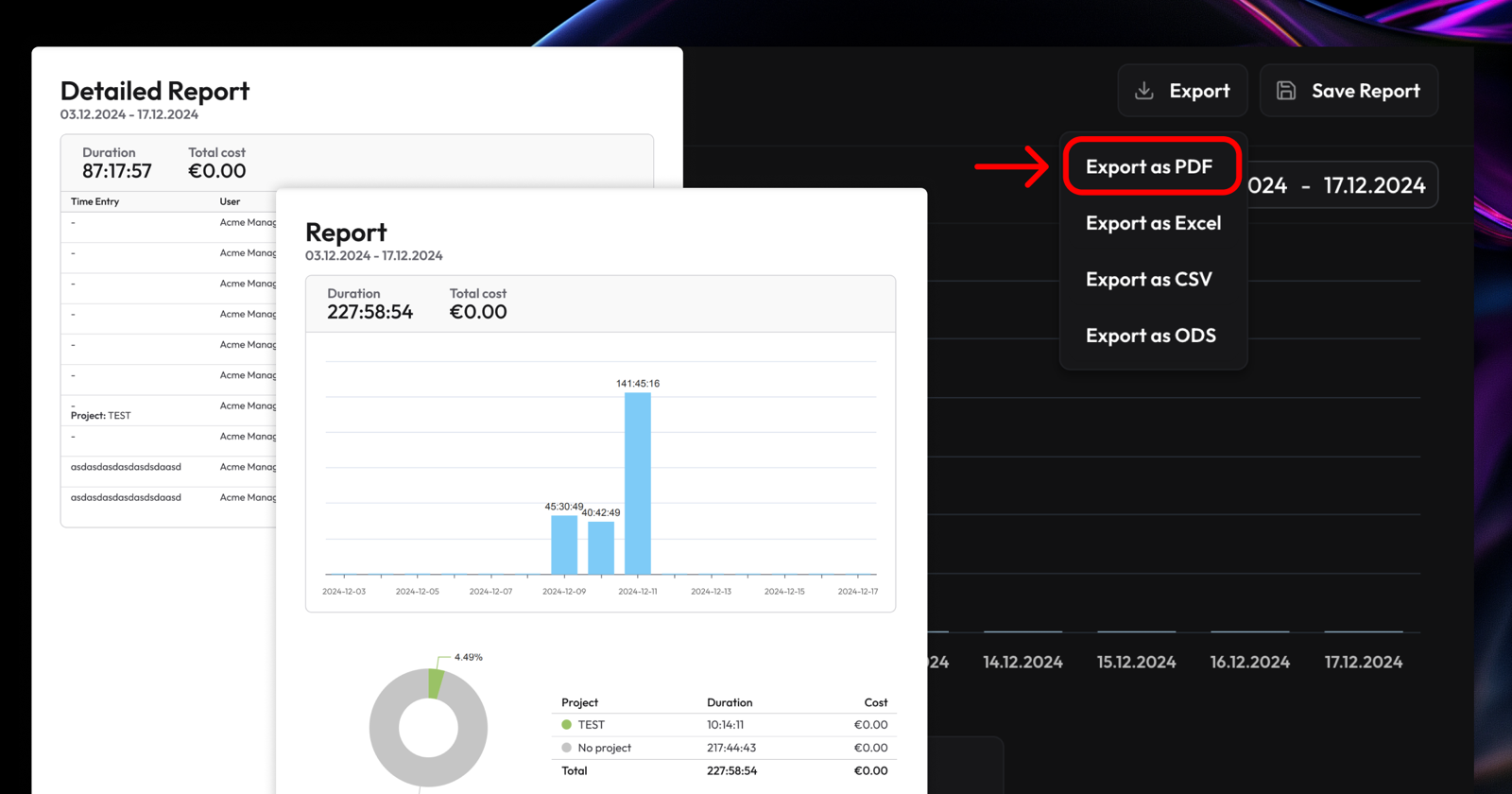Choose Export as PDF
Viewport: 1512px width, 794px height.
(x=1149, y=167)
